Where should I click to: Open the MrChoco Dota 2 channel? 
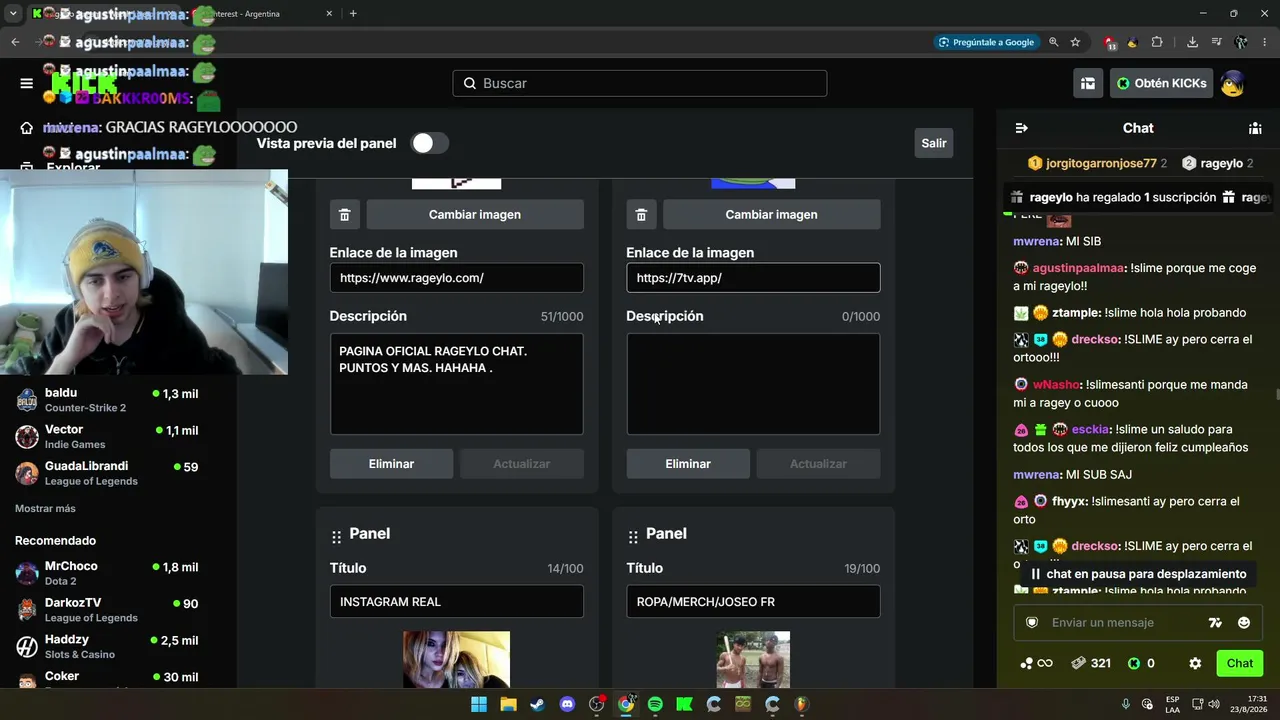(118, 573)
